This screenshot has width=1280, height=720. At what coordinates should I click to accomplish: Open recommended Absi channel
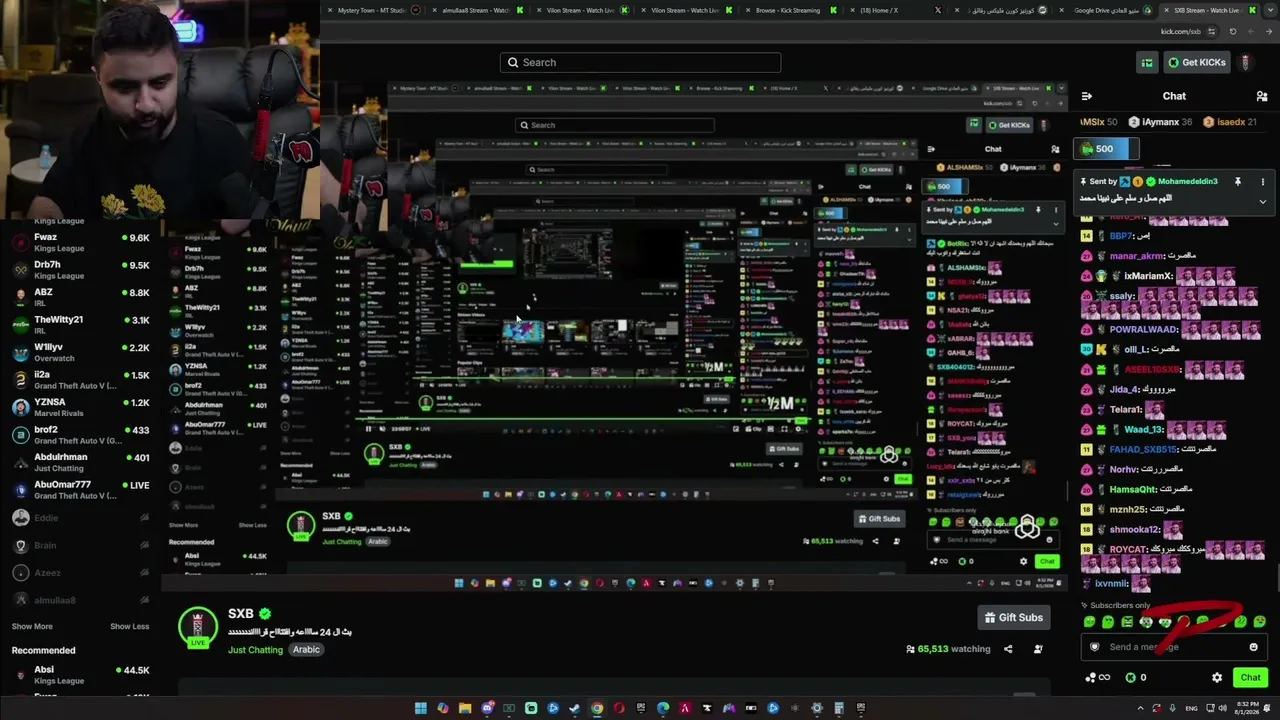[80, 675]
